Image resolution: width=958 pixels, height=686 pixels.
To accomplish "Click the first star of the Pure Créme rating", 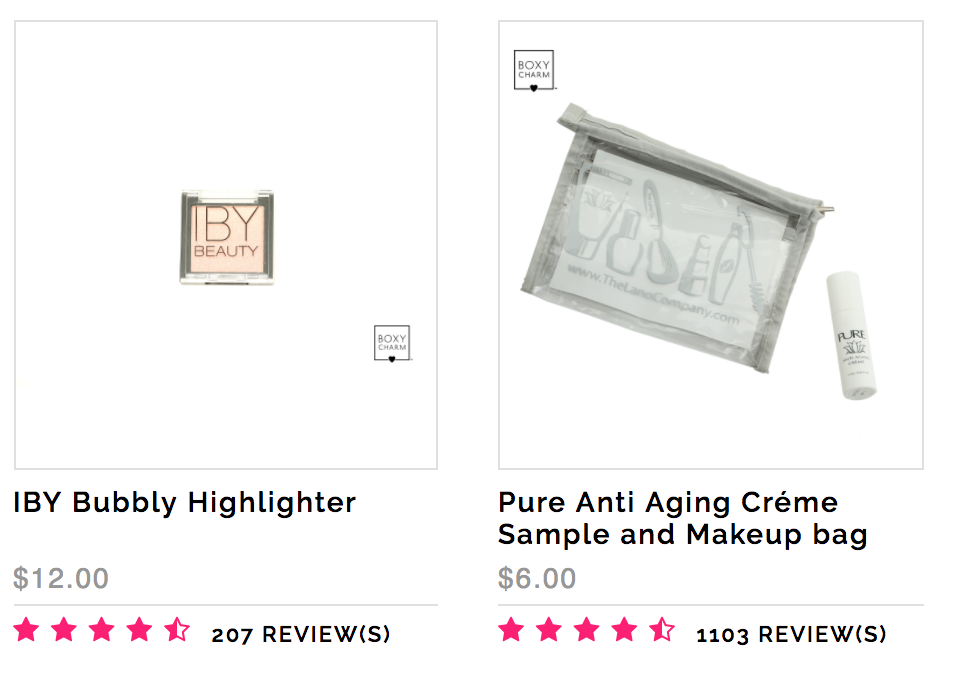I will click(x=511, y=630).
